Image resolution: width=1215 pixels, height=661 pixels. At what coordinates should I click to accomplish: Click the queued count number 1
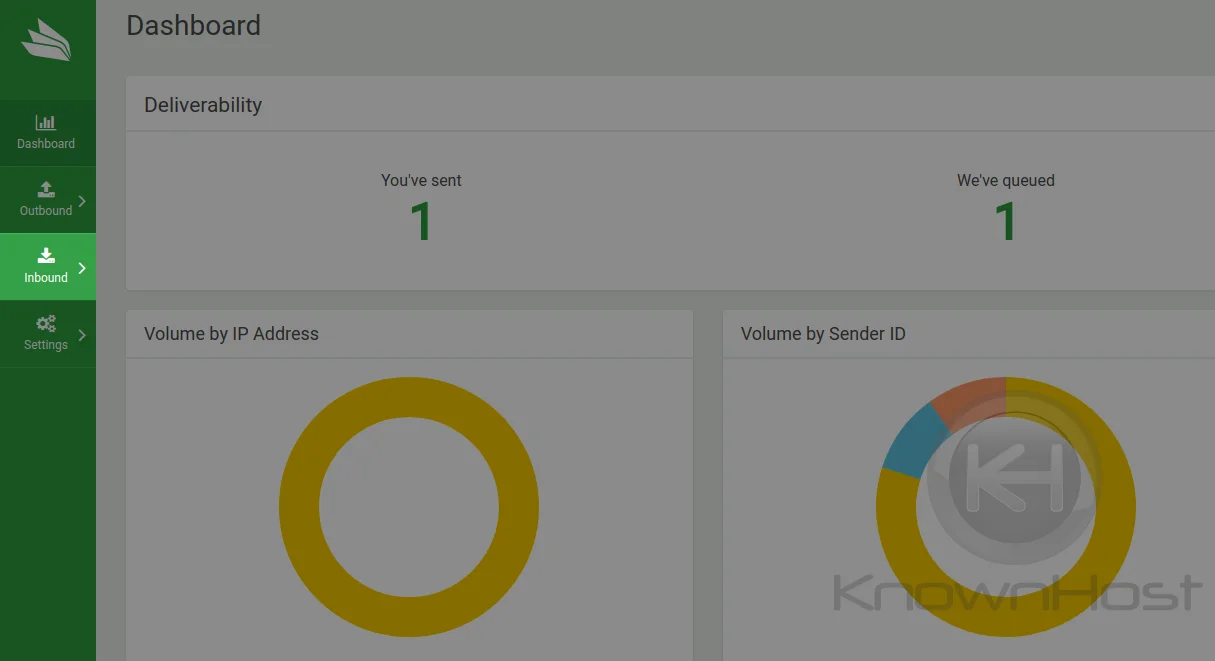pos(1006,222)
